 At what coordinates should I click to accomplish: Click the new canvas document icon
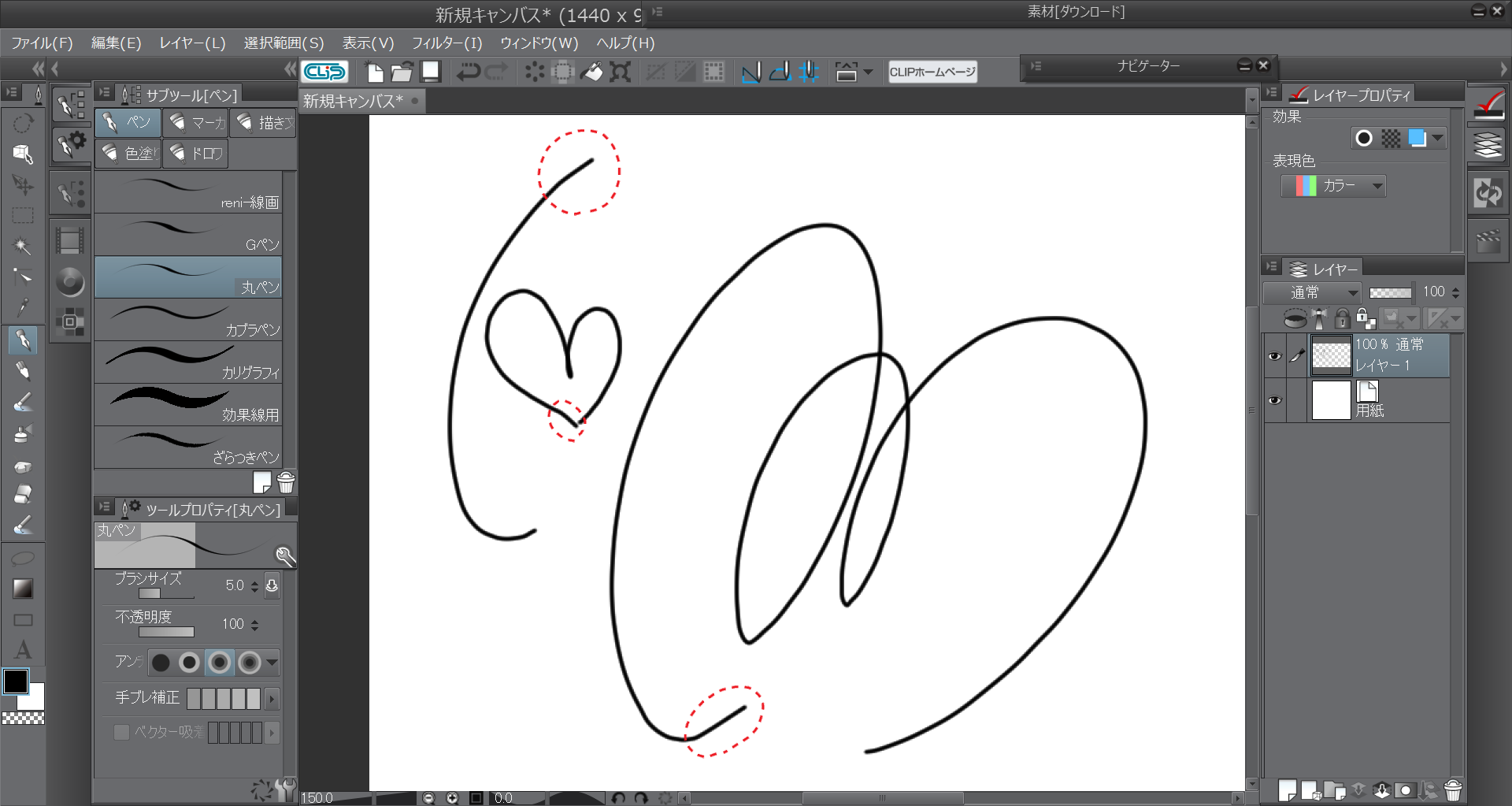[375, 72]
